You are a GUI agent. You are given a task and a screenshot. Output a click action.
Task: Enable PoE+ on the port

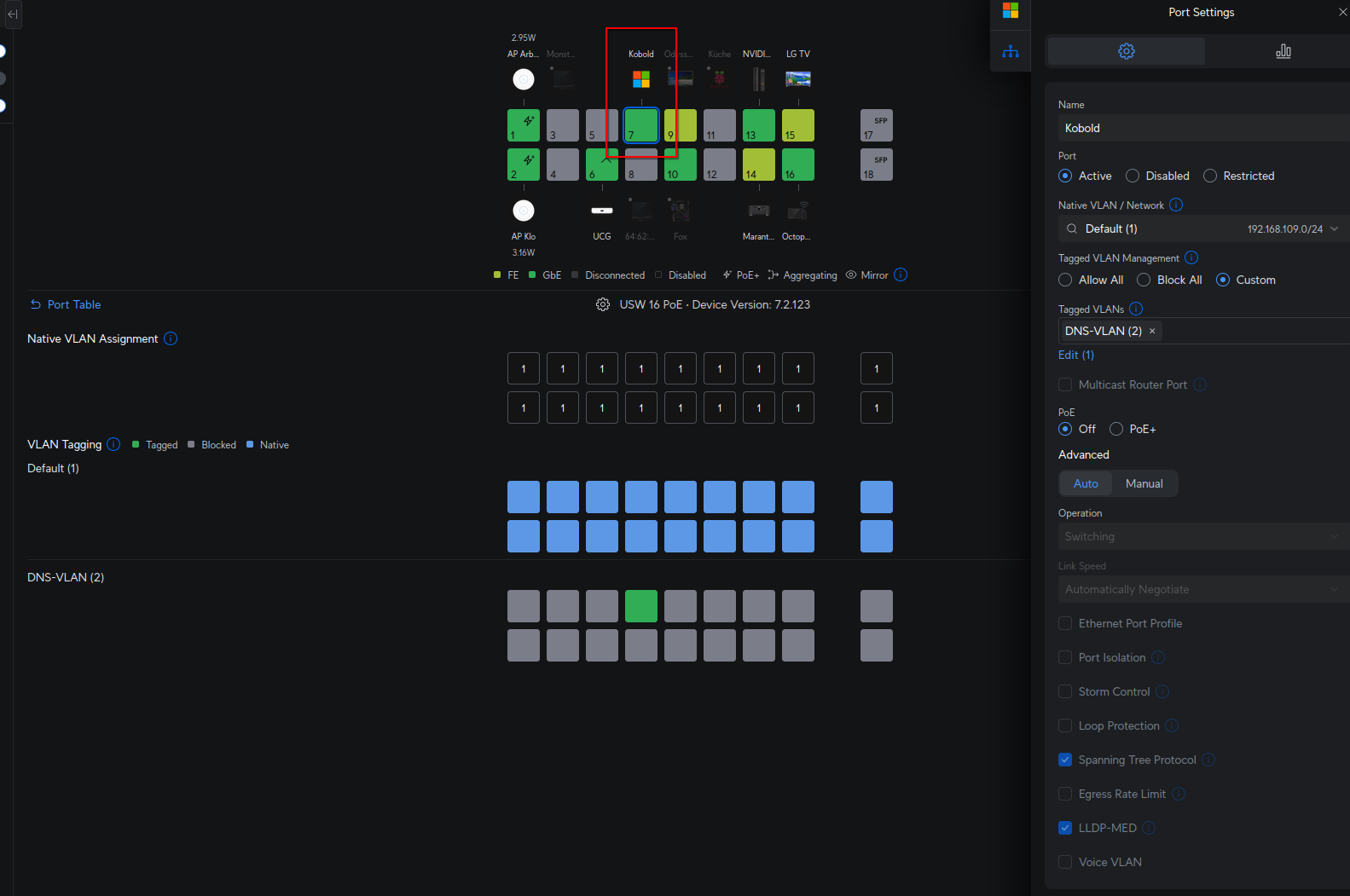1116,429
